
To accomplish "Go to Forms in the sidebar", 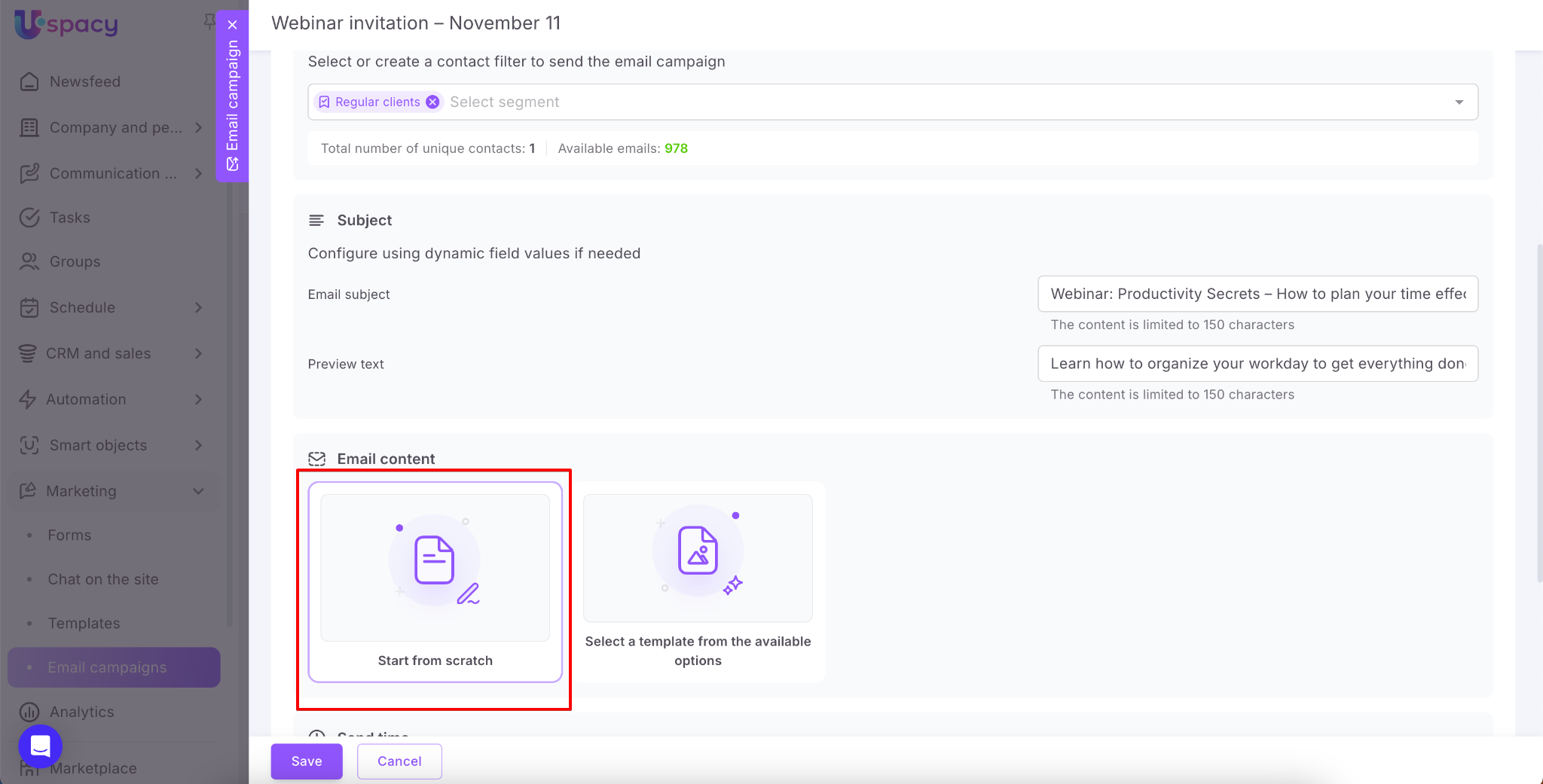I will coord(69,535).
